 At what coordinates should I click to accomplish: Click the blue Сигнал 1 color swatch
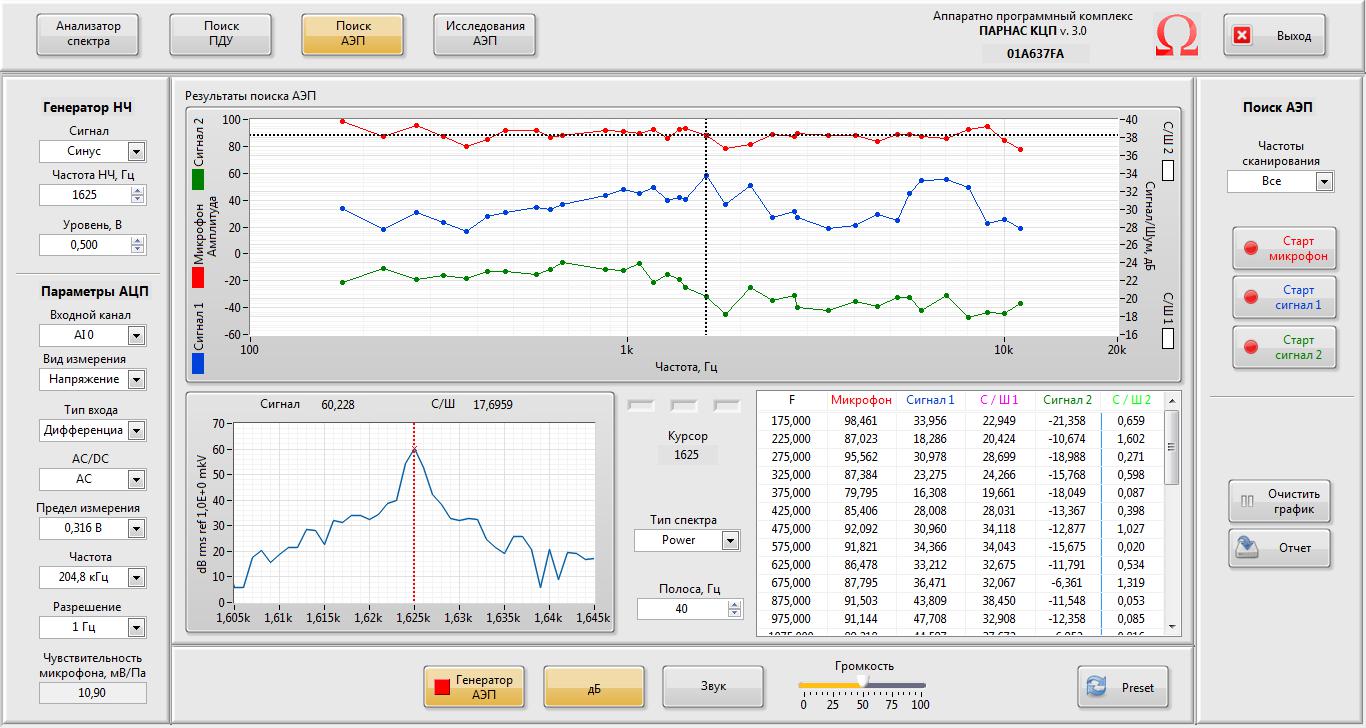(198, 363)
